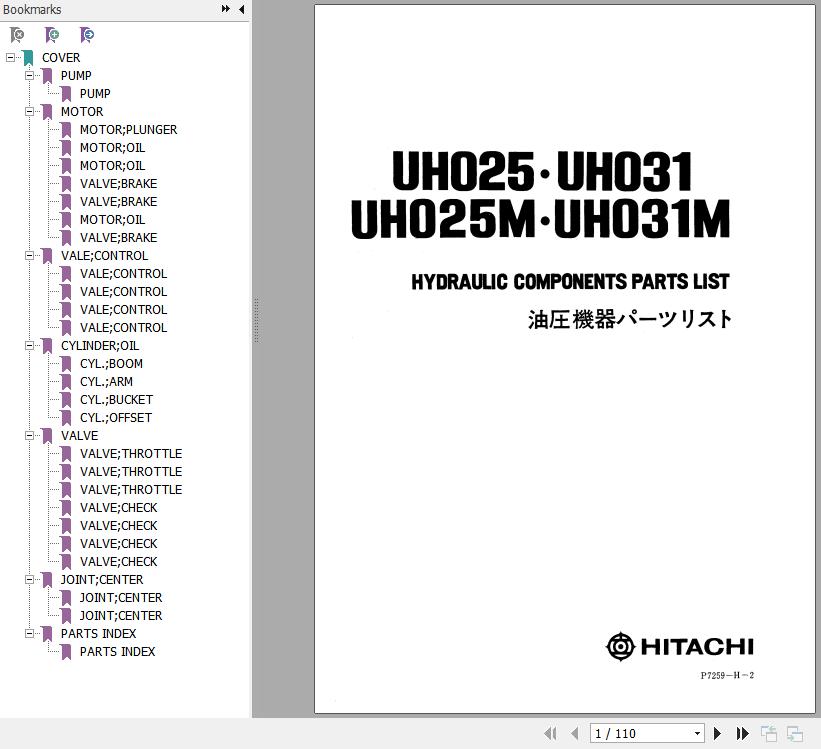The image size is (821, 749).
Task: Click the Bookmarks panel title
Action: tap(32, 9)
